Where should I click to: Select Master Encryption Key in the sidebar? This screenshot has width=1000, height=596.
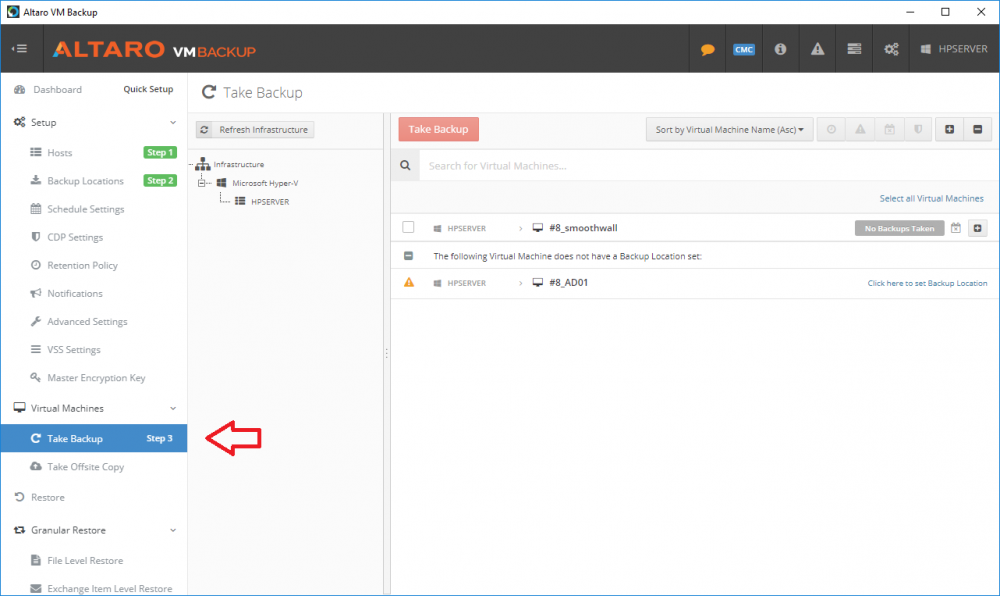96,377
